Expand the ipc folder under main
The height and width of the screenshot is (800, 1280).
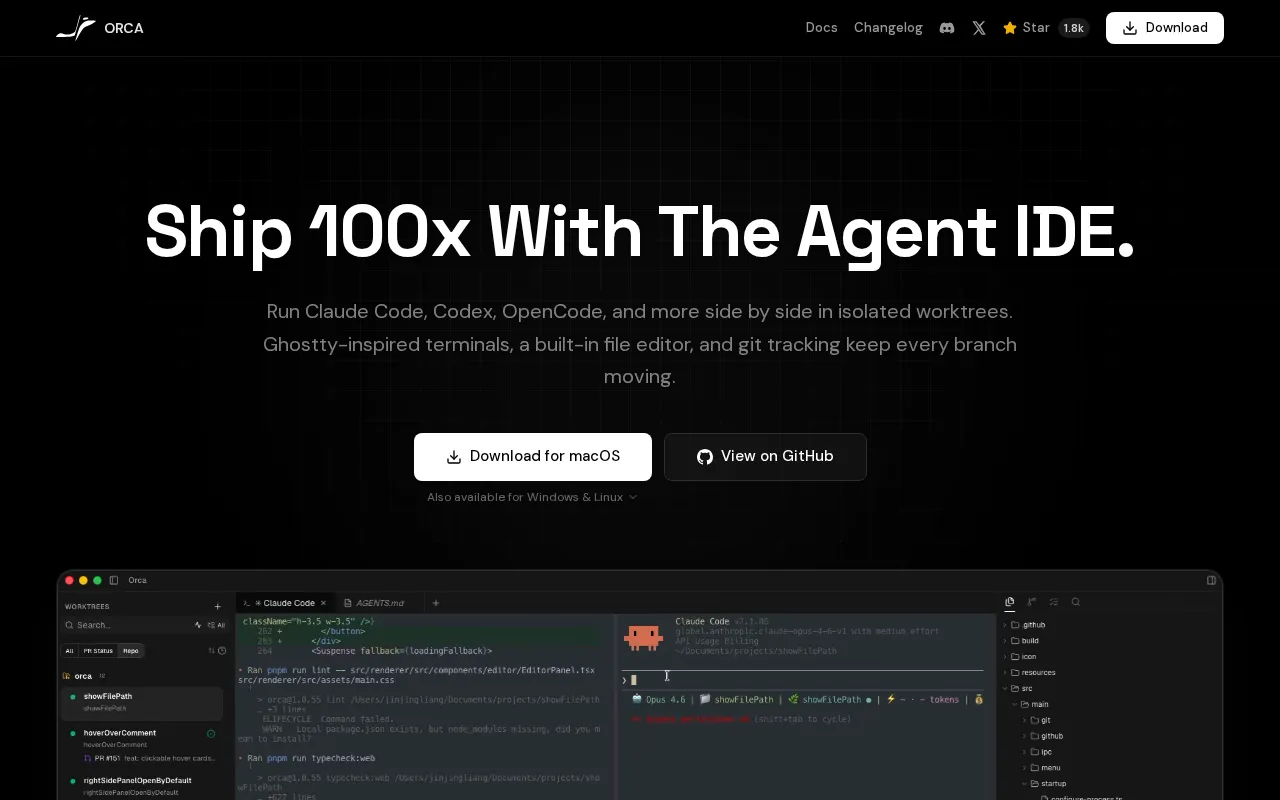point(1039,752)
